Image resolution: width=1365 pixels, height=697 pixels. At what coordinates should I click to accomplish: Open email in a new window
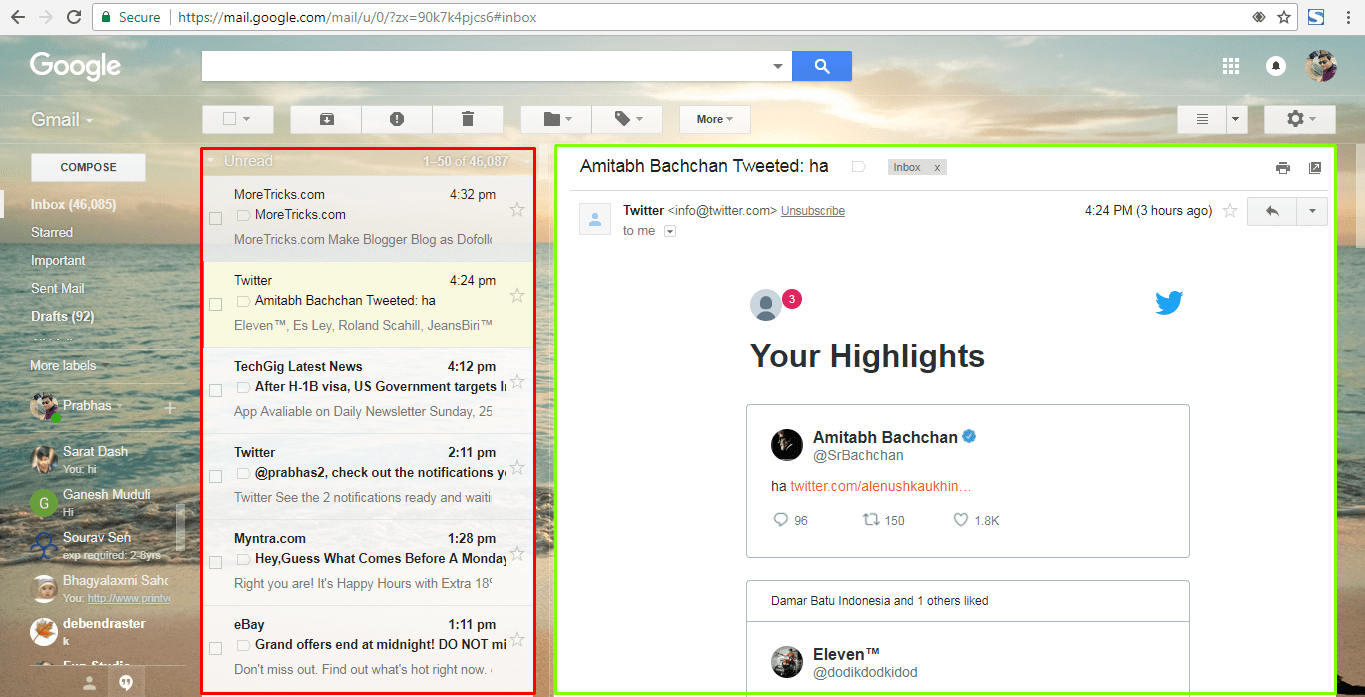(1315, 167)
